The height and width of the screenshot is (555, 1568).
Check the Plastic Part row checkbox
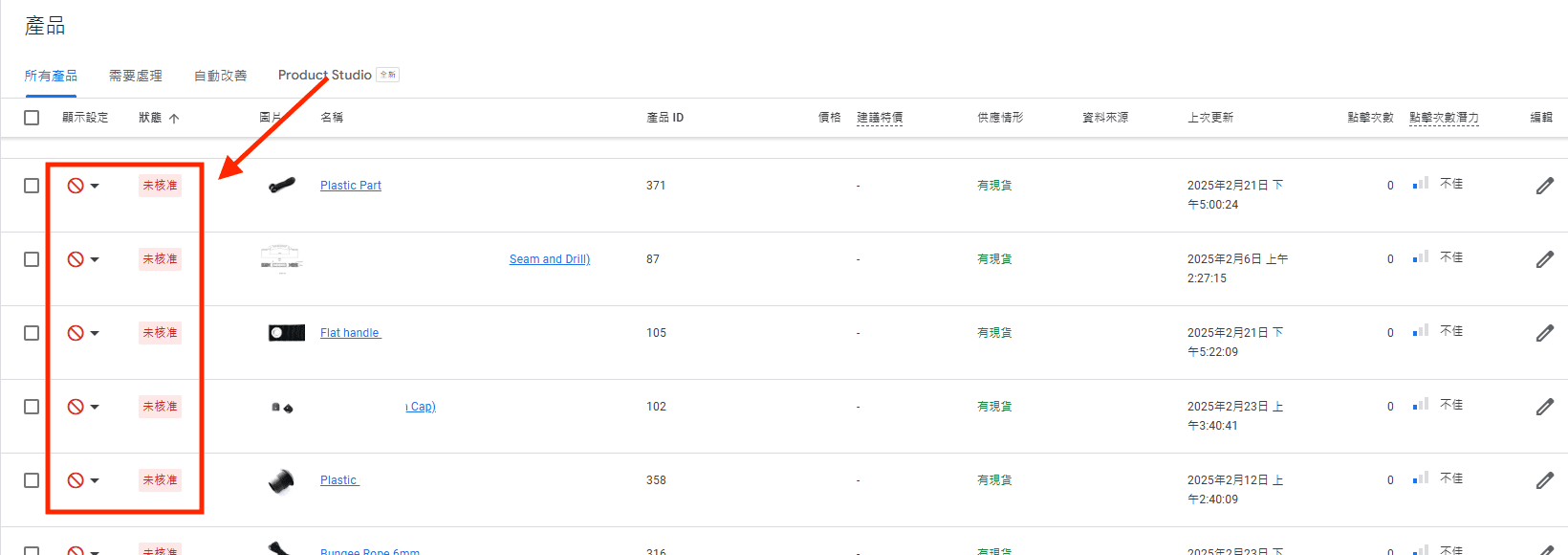tap(32, 186)
